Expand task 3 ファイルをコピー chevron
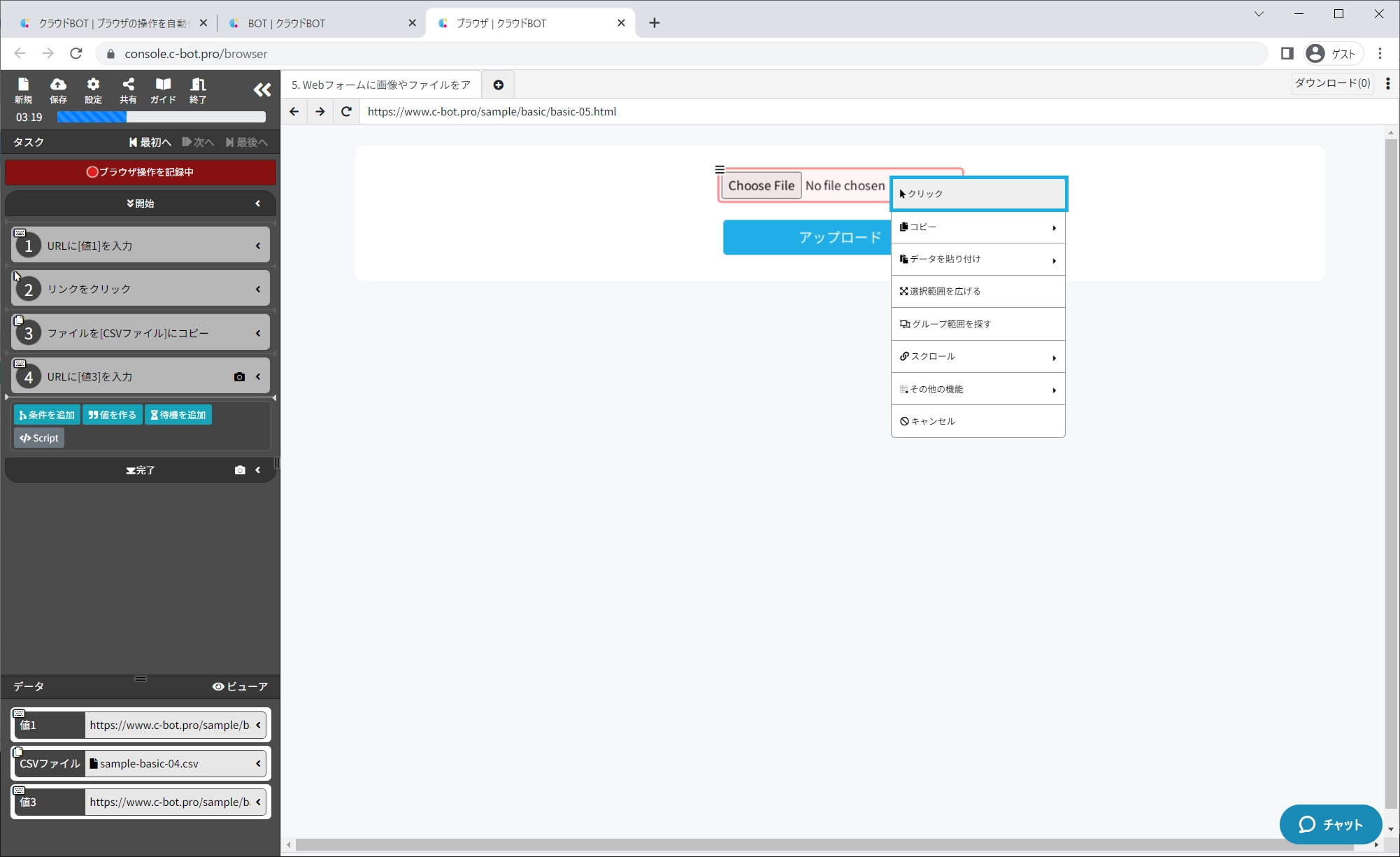The height and width of the screenshot is (857, 1400). click(x=258, y=333)
